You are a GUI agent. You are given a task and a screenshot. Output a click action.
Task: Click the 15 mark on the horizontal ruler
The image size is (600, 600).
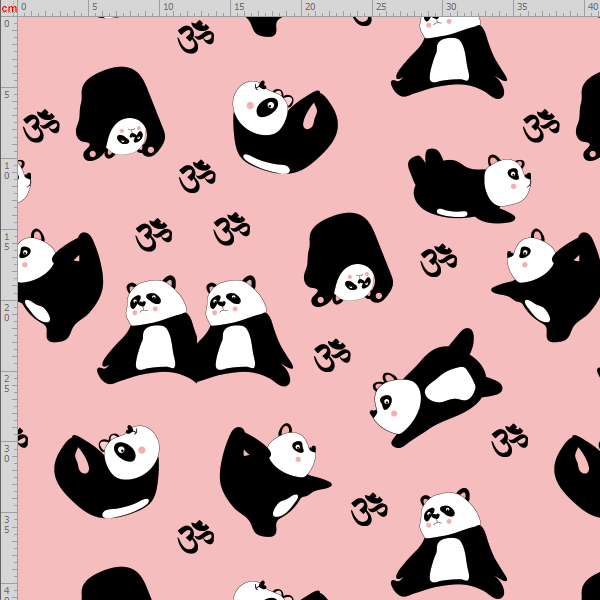239,7
